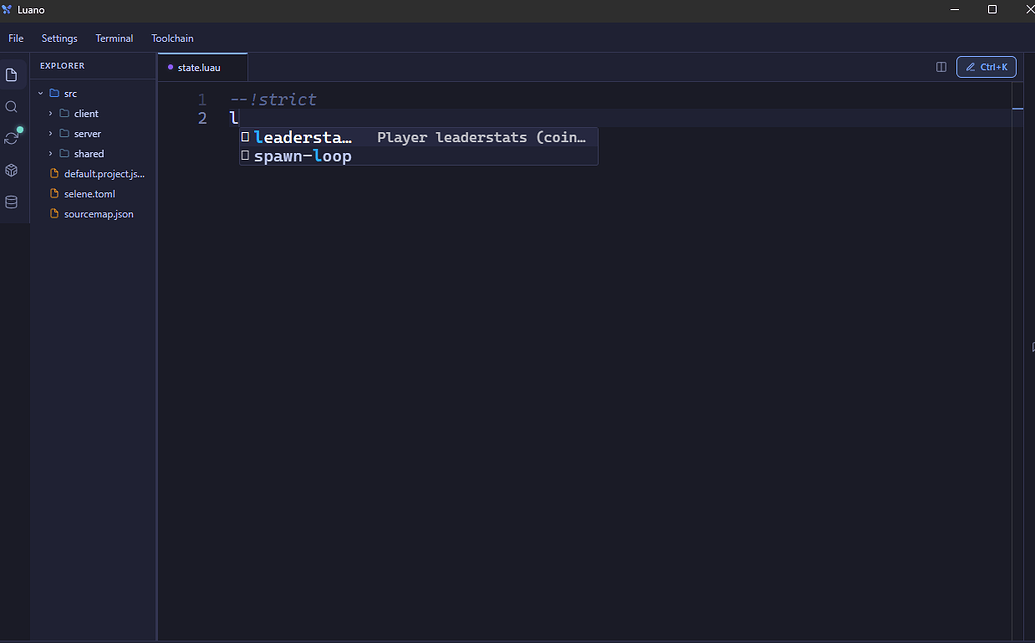This screenshot has width=1035, height=643.
Task: Open the Sync icon with green dot
Action: tap(11, 138)
